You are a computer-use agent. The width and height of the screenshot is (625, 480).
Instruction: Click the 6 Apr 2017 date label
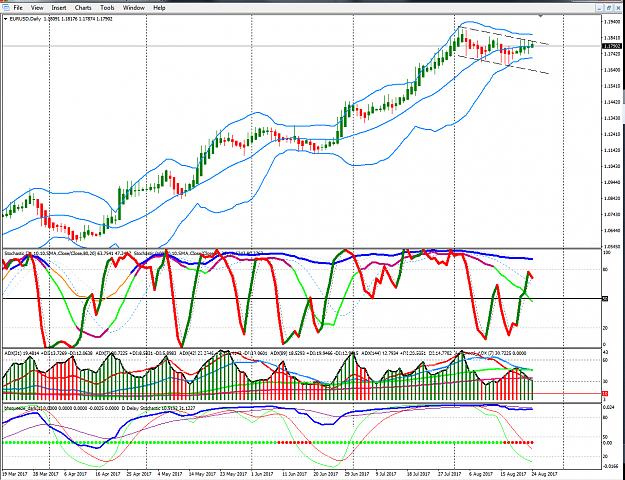(x=77, y=474)
